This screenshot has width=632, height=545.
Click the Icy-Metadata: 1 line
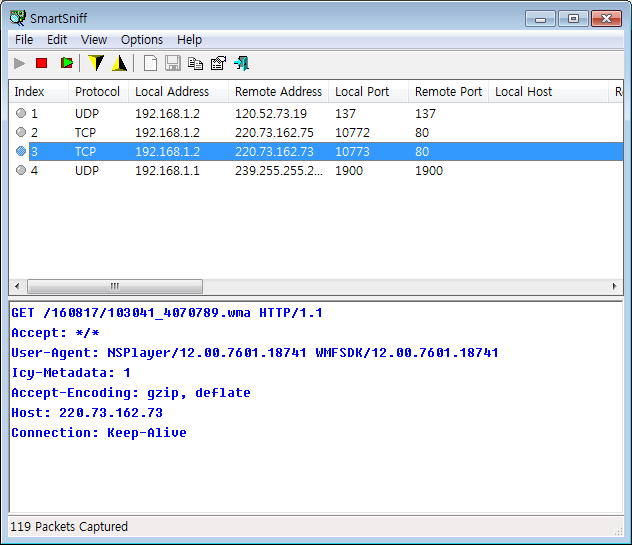[71, 373]
